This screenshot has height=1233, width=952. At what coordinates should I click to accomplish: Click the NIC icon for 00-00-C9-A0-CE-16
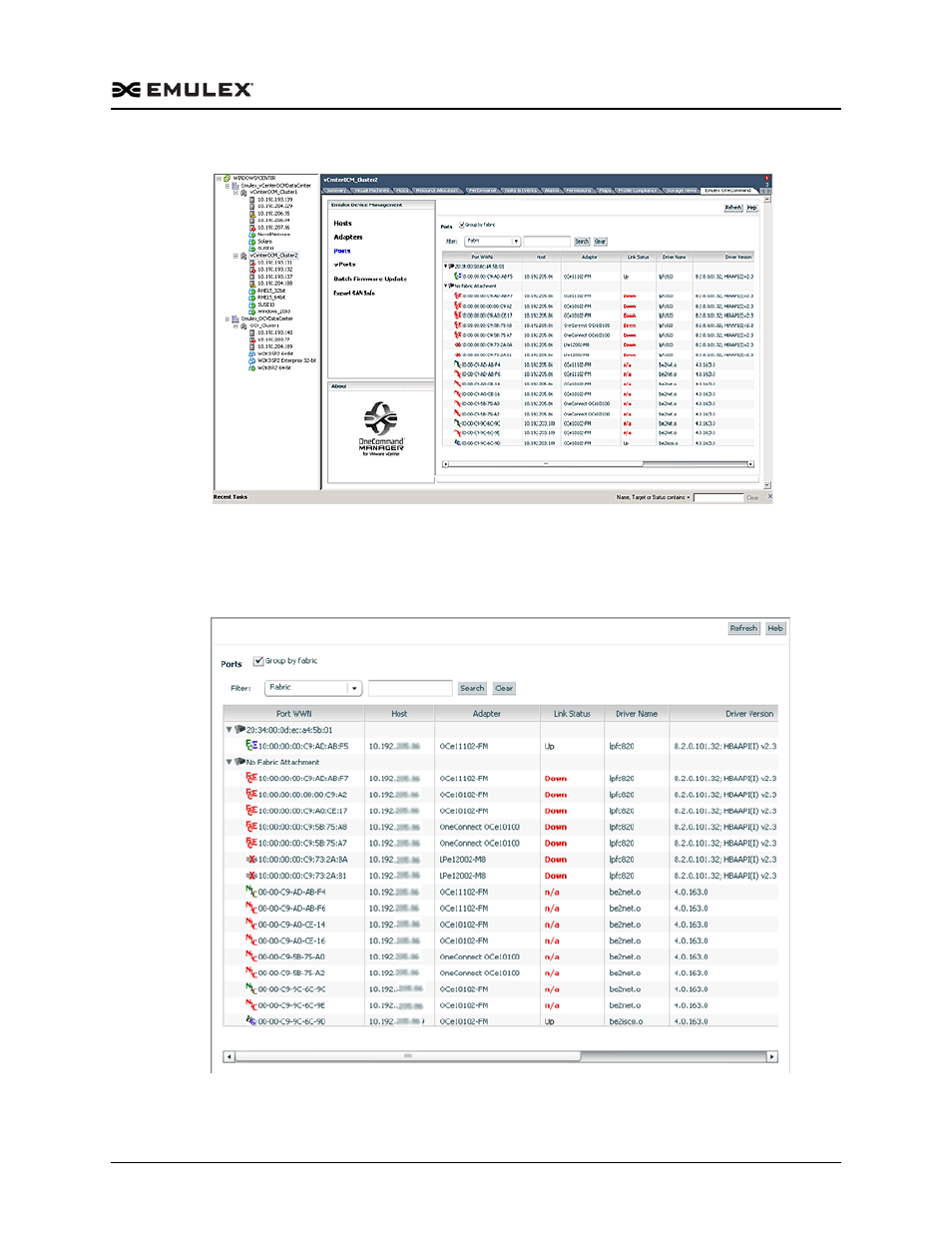pos(251,940)
